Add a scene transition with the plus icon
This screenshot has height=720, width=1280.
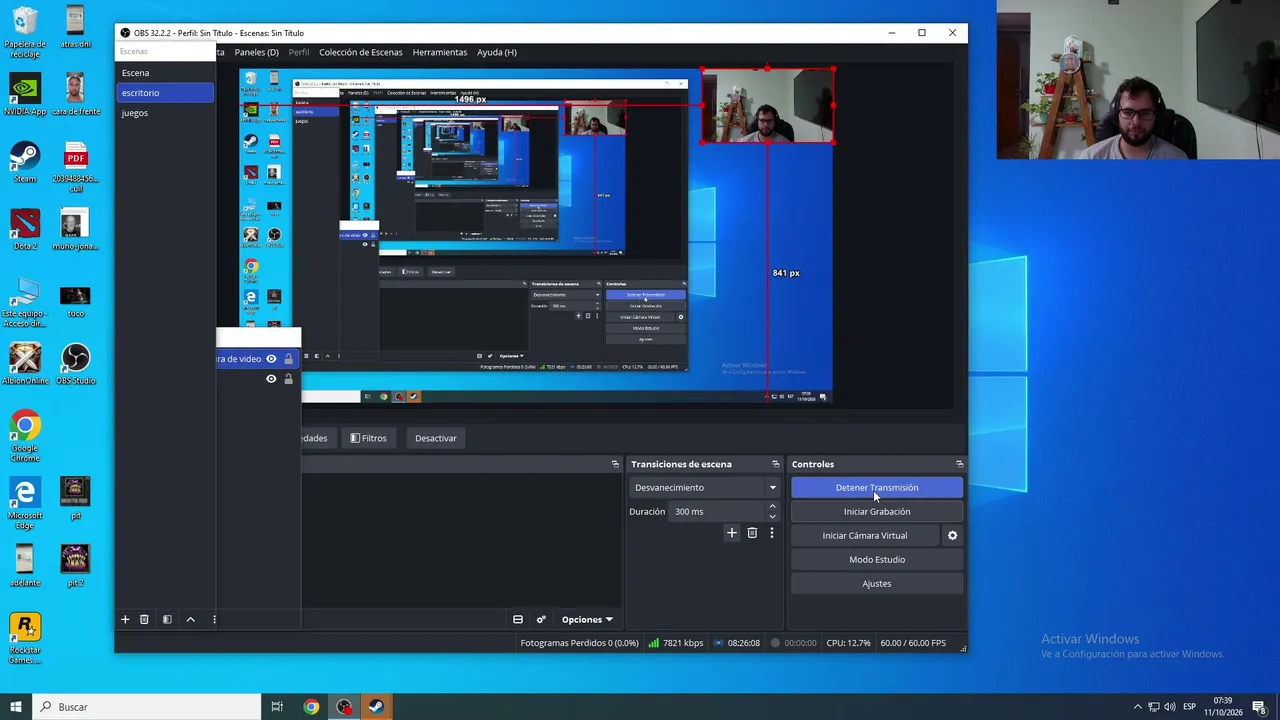[x=731, y=533]
